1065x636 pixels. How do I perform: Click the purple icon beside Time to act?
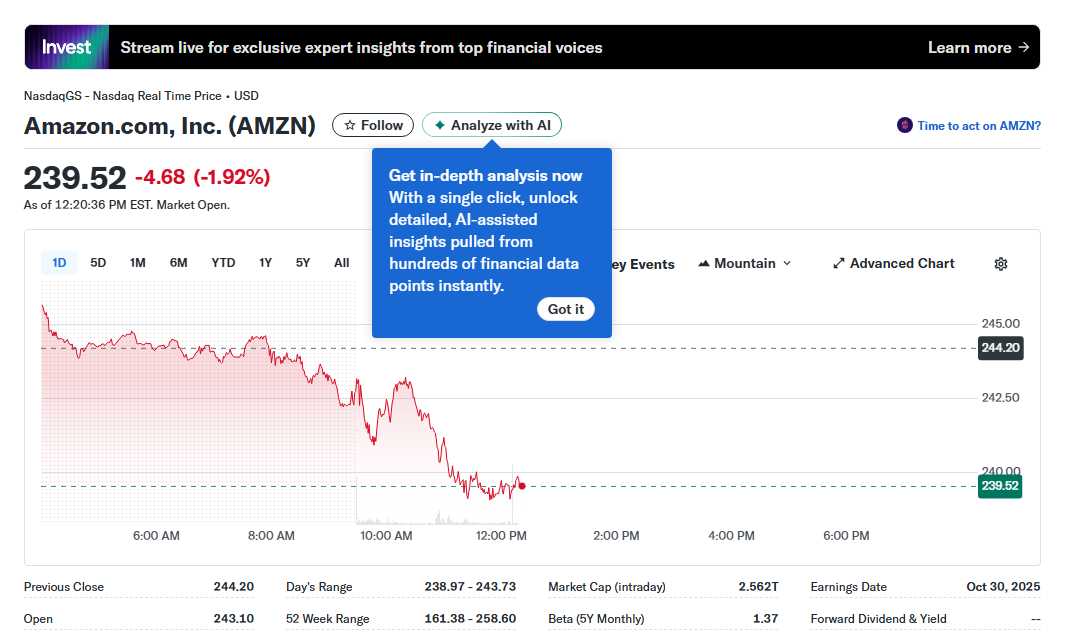pyautogui.click(x=903, y=125)
